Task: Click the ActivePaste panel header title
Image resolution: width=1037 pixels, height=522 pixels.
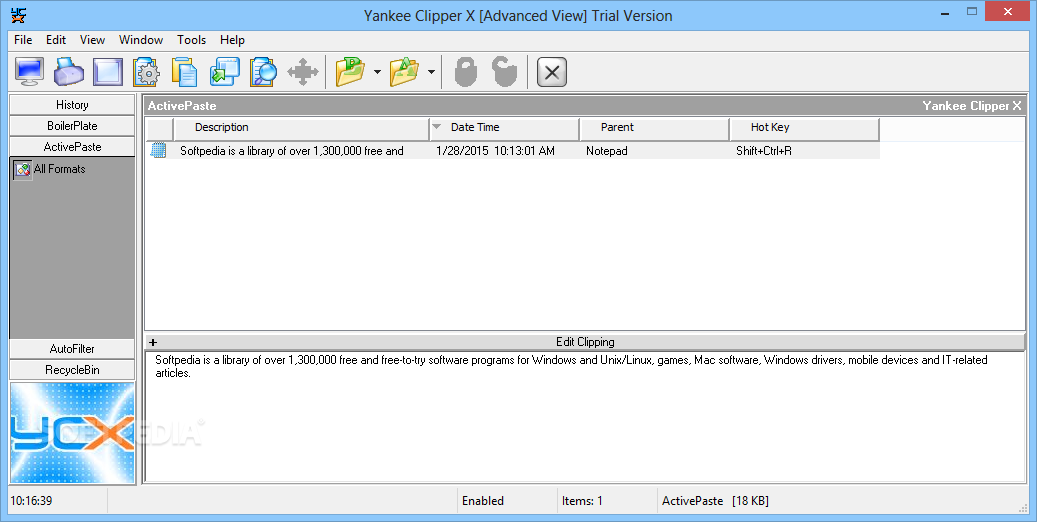Action: click(x=182, y=106)
